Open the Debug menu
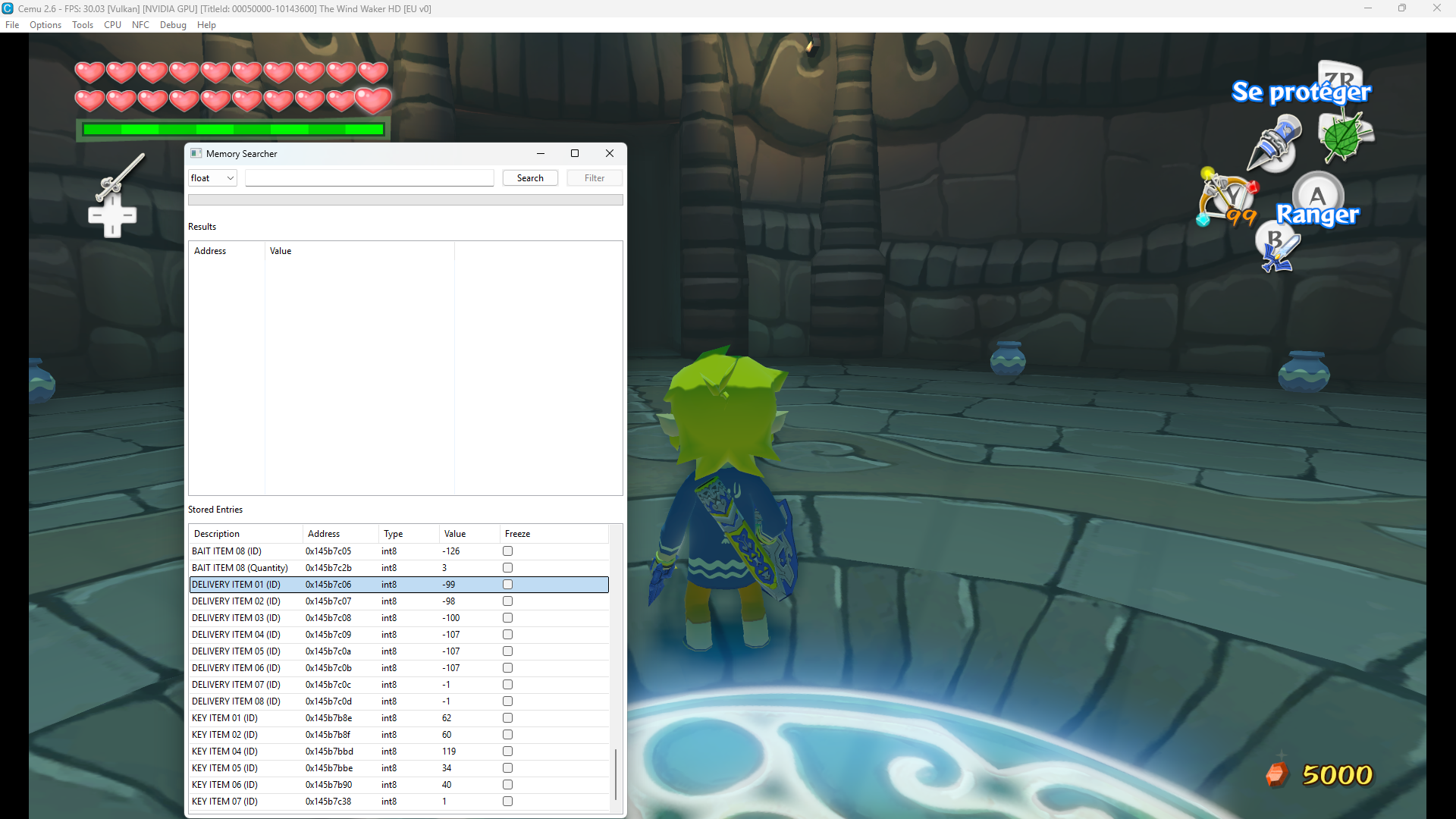1456x819 pixels. (173, 25)
